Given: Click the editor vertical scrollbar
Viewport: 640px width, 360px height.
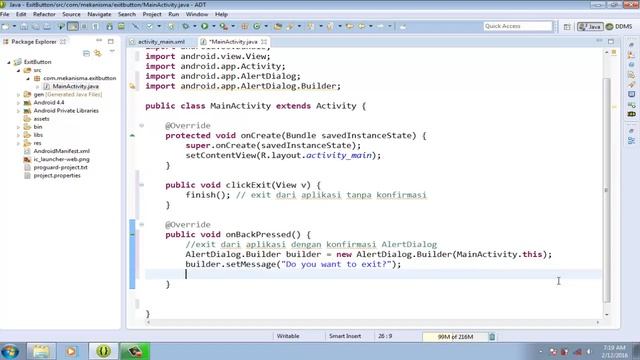Looking at the screenshot, I should tap(607, 190).
